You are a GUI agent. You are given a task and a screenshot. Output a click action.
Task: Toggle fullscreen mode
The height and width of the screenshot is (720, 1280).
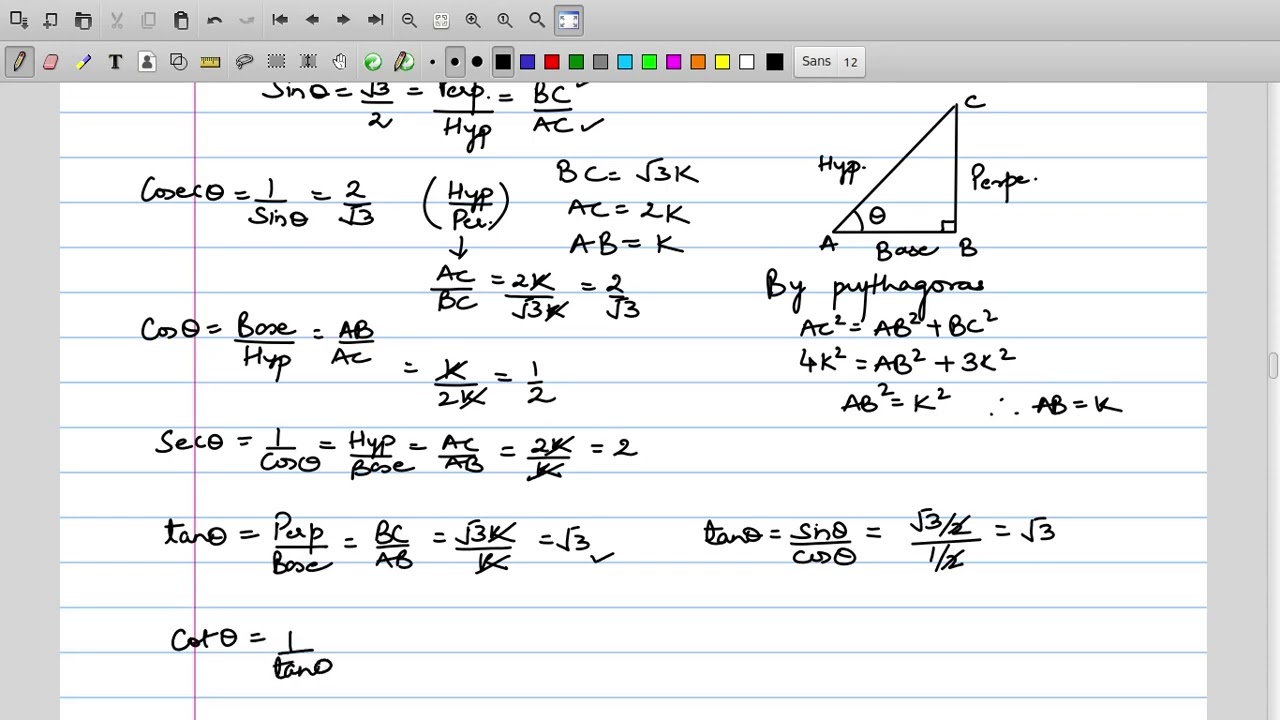569,20
